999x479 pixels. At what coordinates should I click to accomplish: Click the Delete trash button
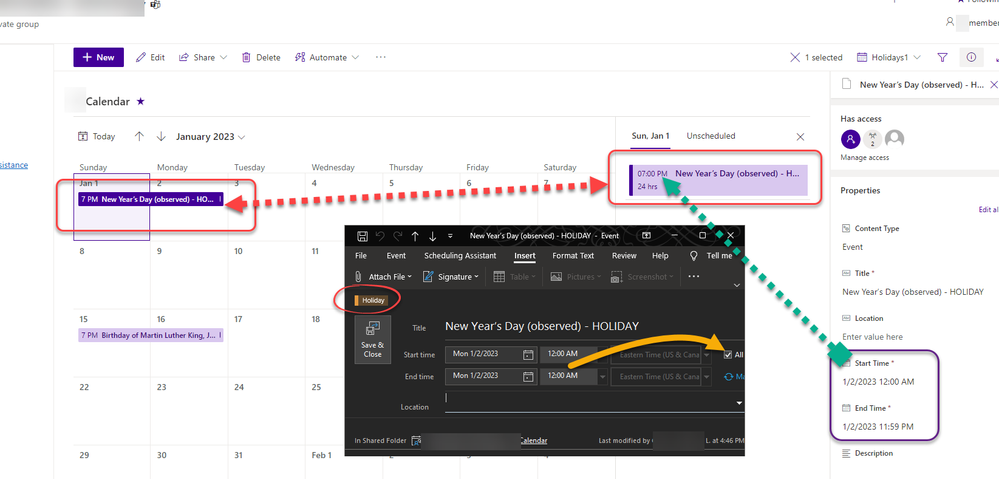click(261, 57)
